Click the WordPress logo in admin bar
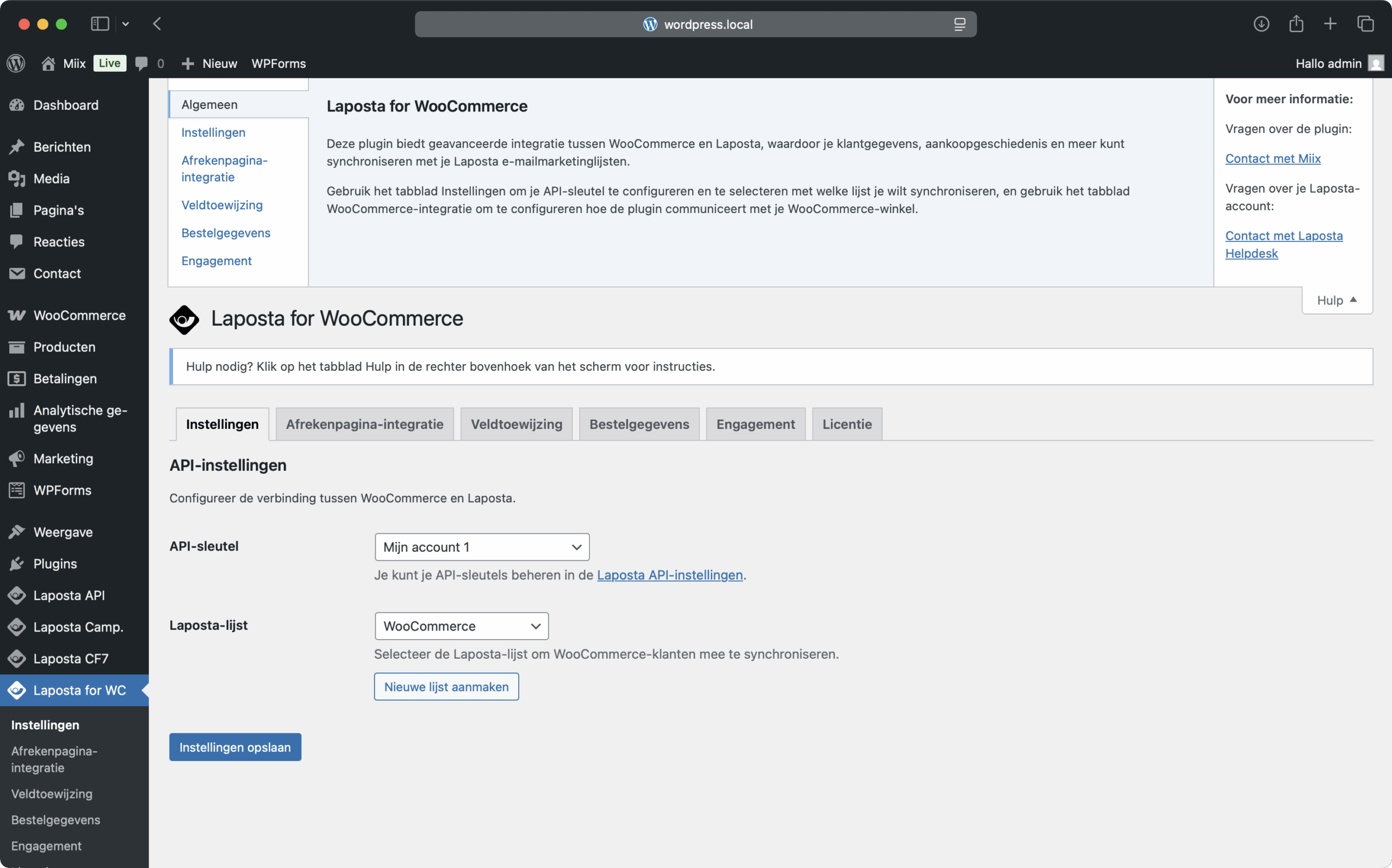 click(x=16, y=63)
